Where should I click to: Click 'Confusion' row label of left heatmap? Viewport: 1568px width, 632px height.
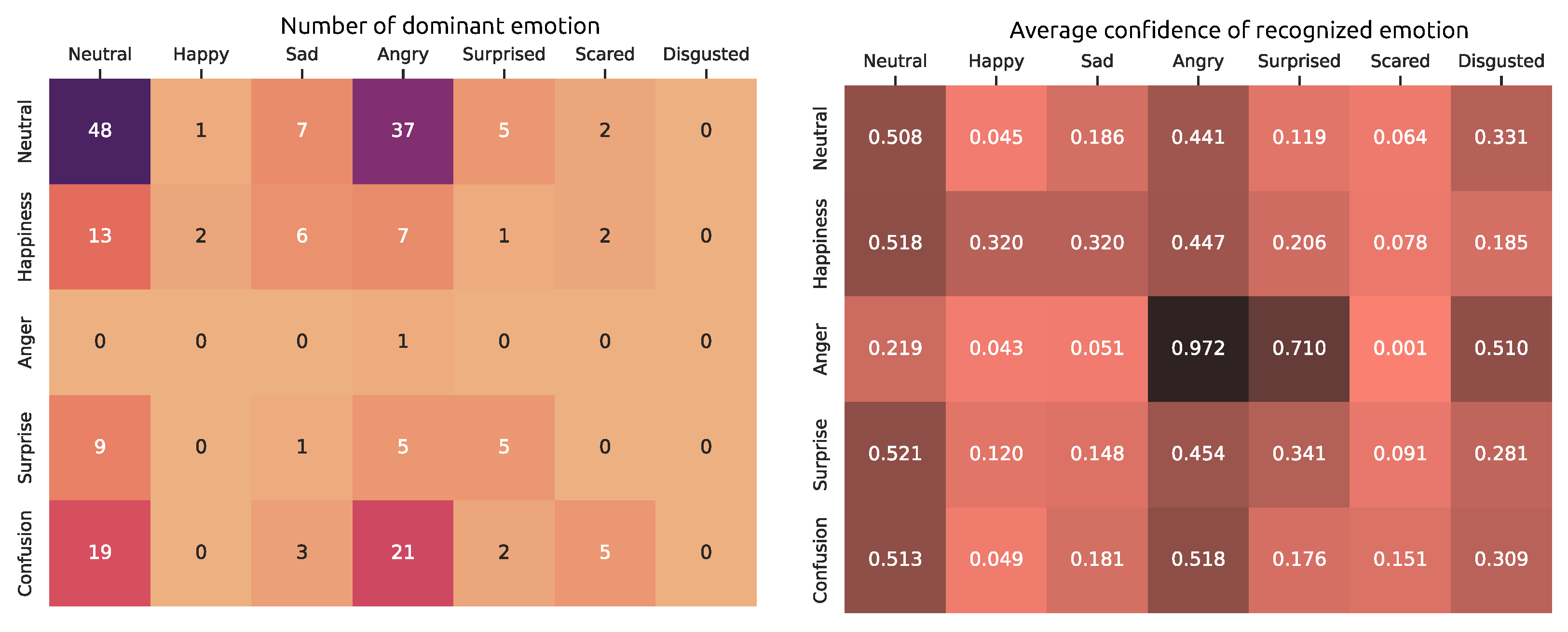(25, 553)
